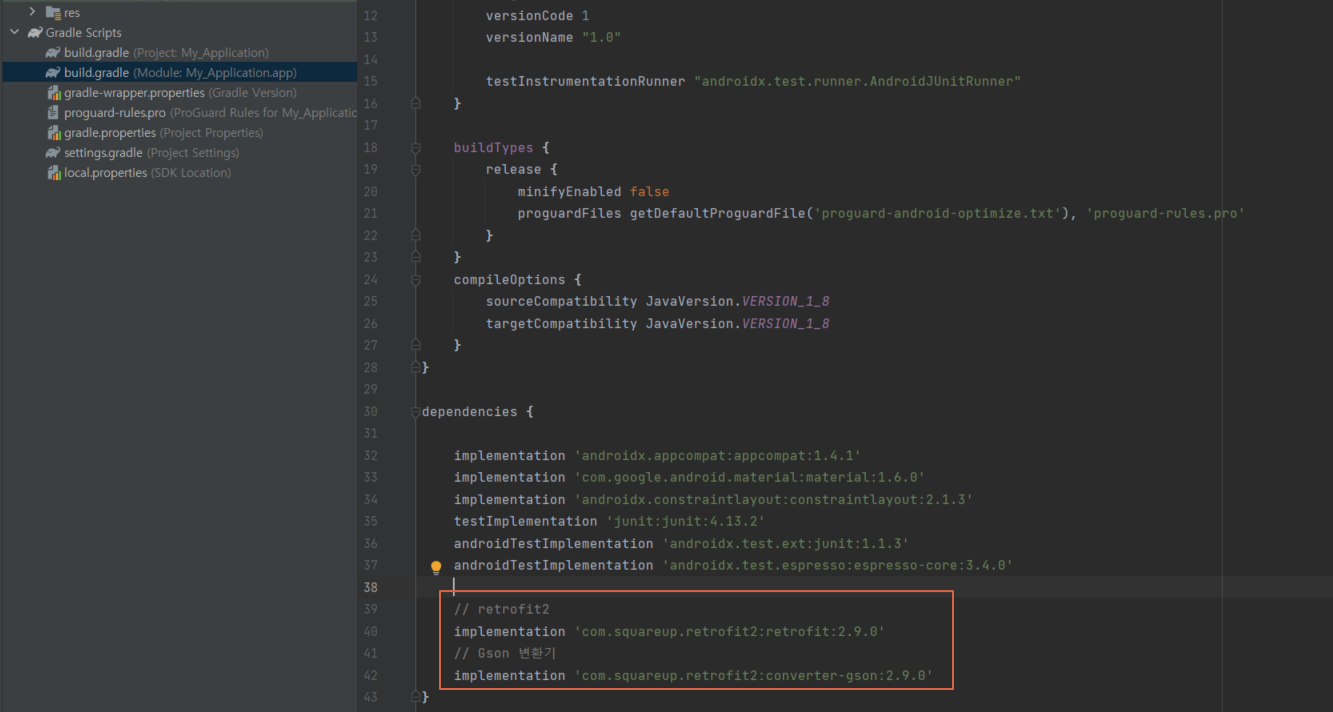Click the yellow lightbulb quick-fix icon
Viewport: 1333px width, 712px height.
coord(436,567)
